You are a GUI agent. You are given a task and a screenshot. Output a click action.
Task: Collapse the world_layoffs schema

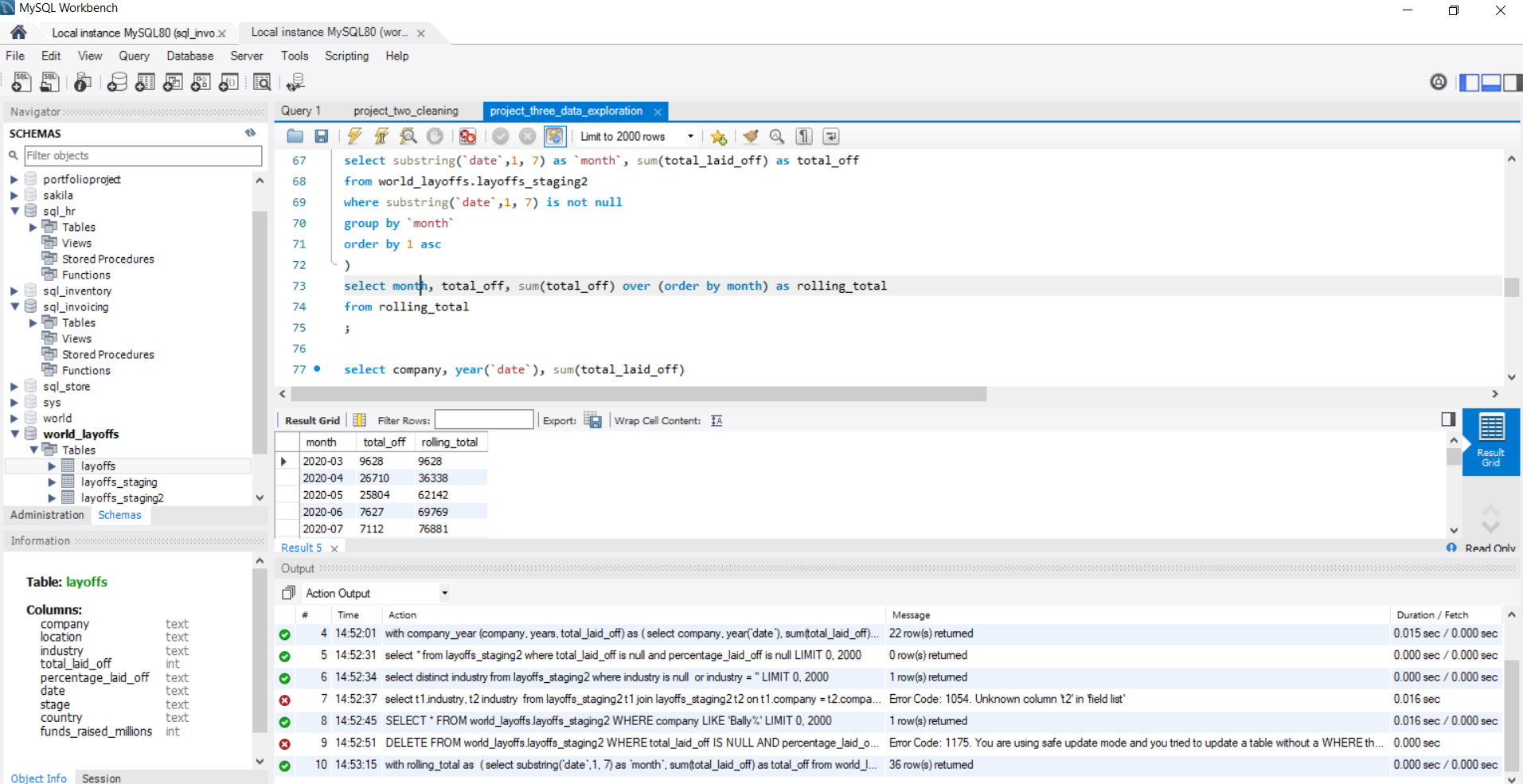coord(14,434)
